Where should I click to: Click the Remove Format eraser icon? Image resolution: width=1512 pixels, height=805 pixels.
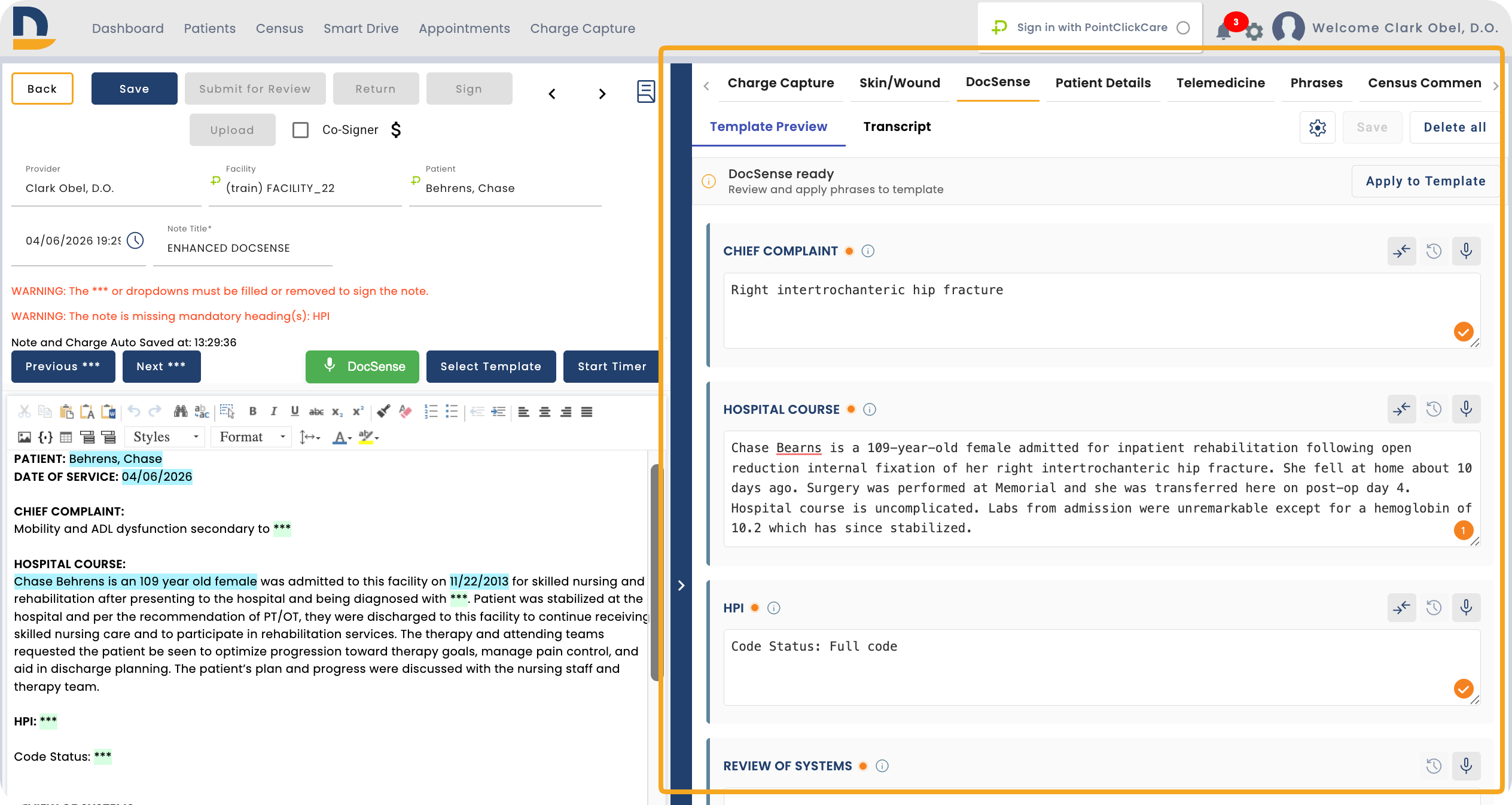pos(406,411)
